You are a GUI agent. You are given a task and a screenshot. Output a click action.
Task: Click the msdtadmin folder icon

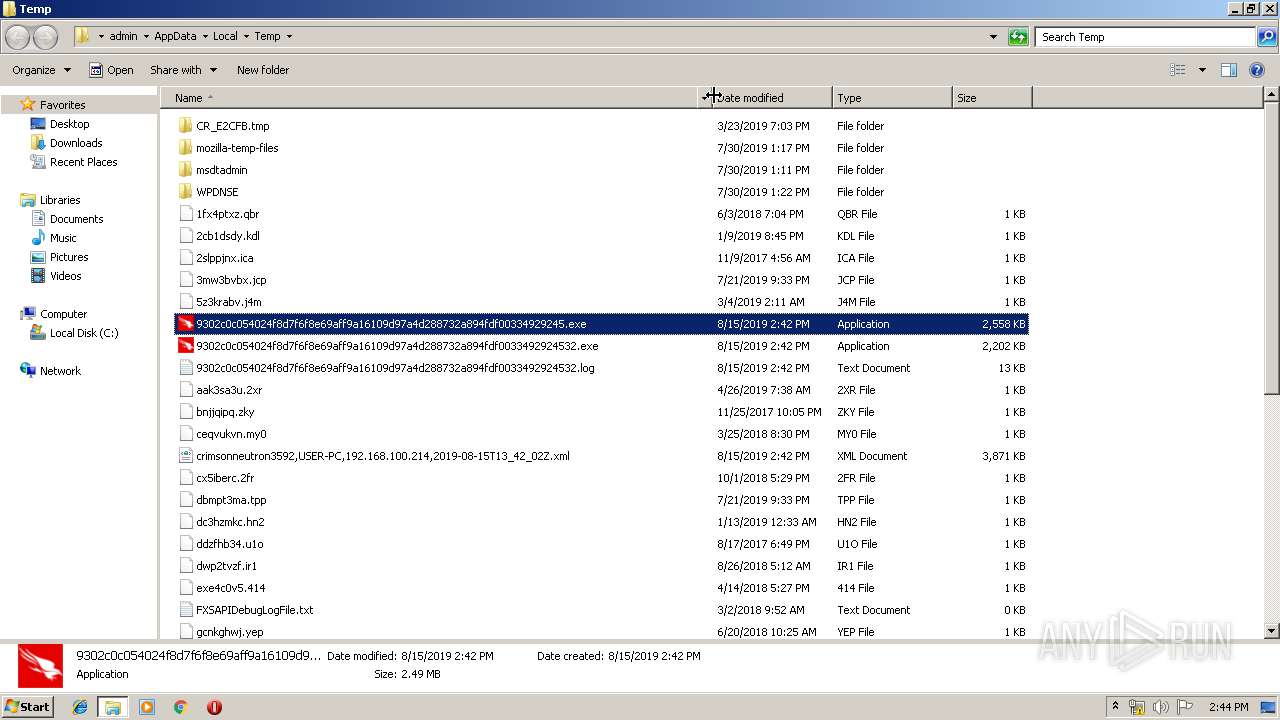pos(185,170)
